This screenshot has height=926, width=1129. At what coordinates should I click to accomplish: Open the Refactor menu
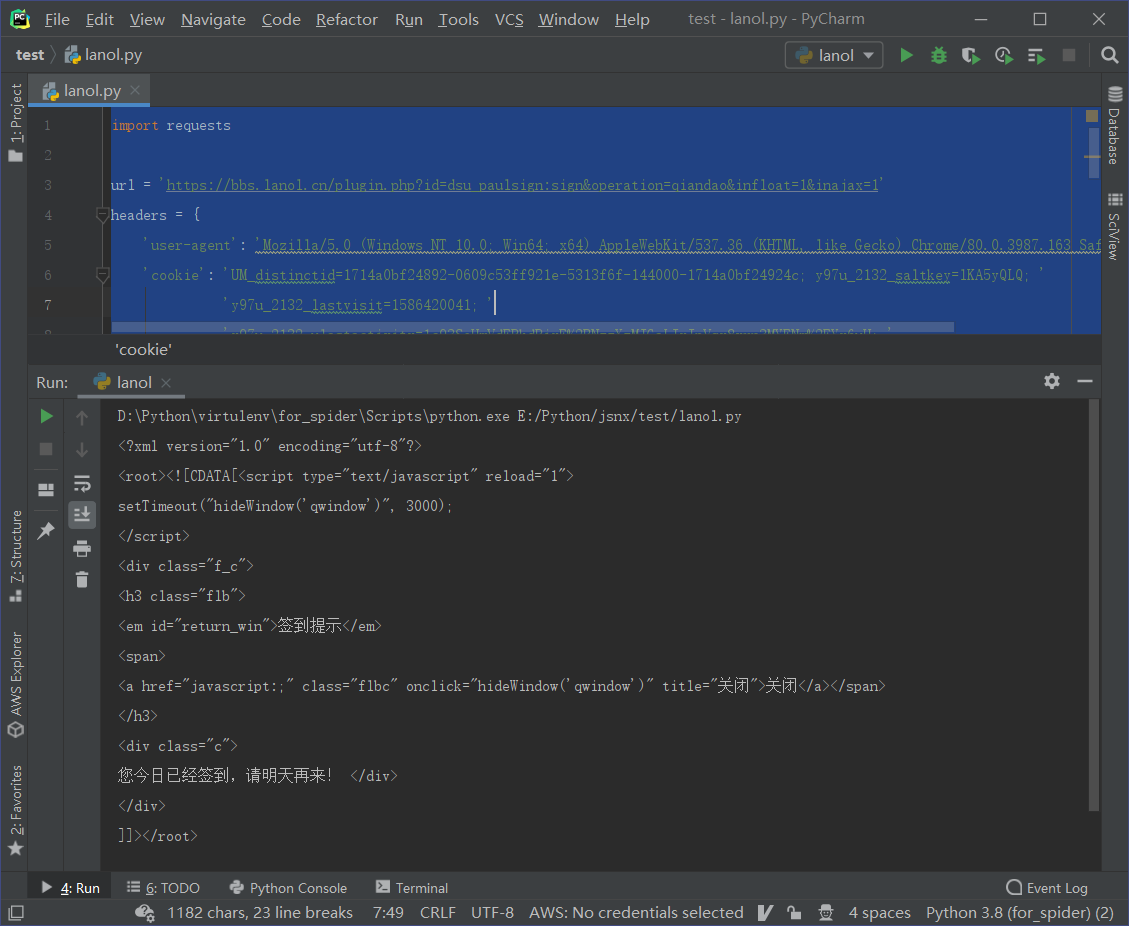click(346, 19)
